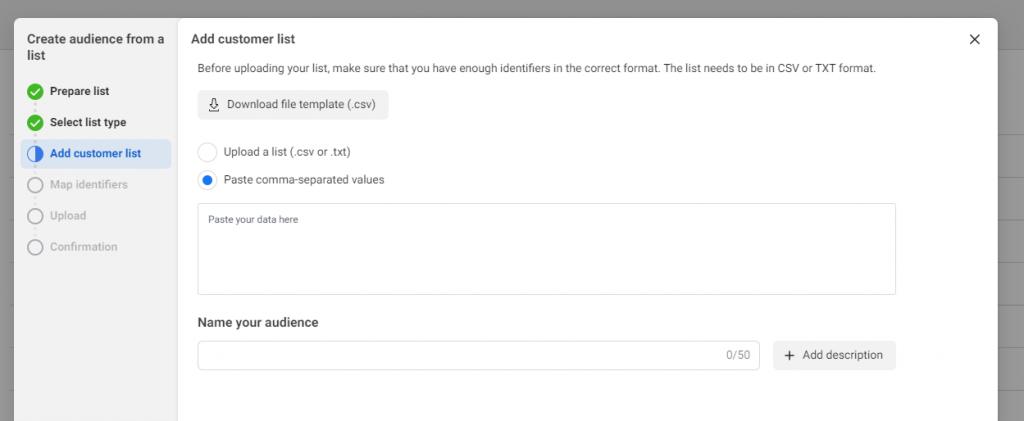Jump to the Upload step label
The width and height of the screenshot is (1024, 421).
[x=68, y=216]
